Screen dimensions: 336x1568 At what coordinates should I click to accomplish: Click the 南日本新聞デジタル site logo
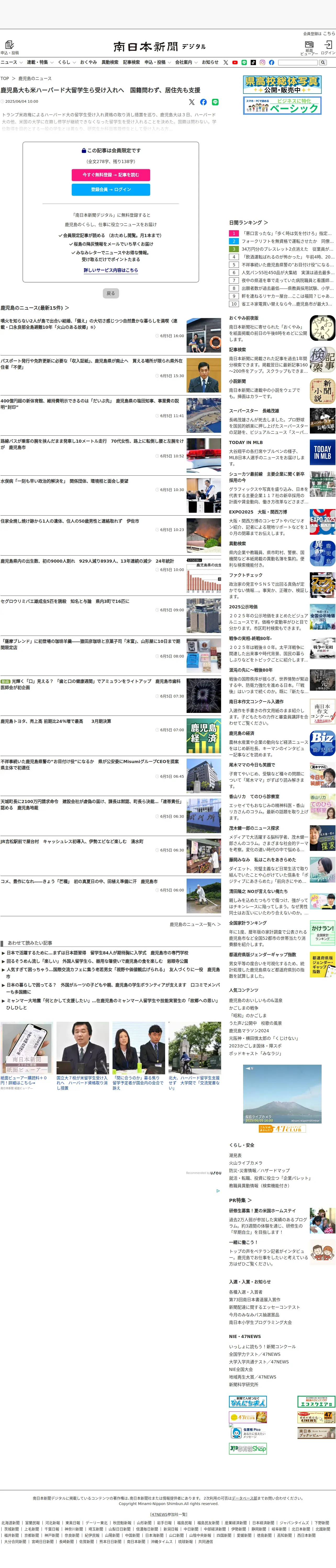click(160, 46)
